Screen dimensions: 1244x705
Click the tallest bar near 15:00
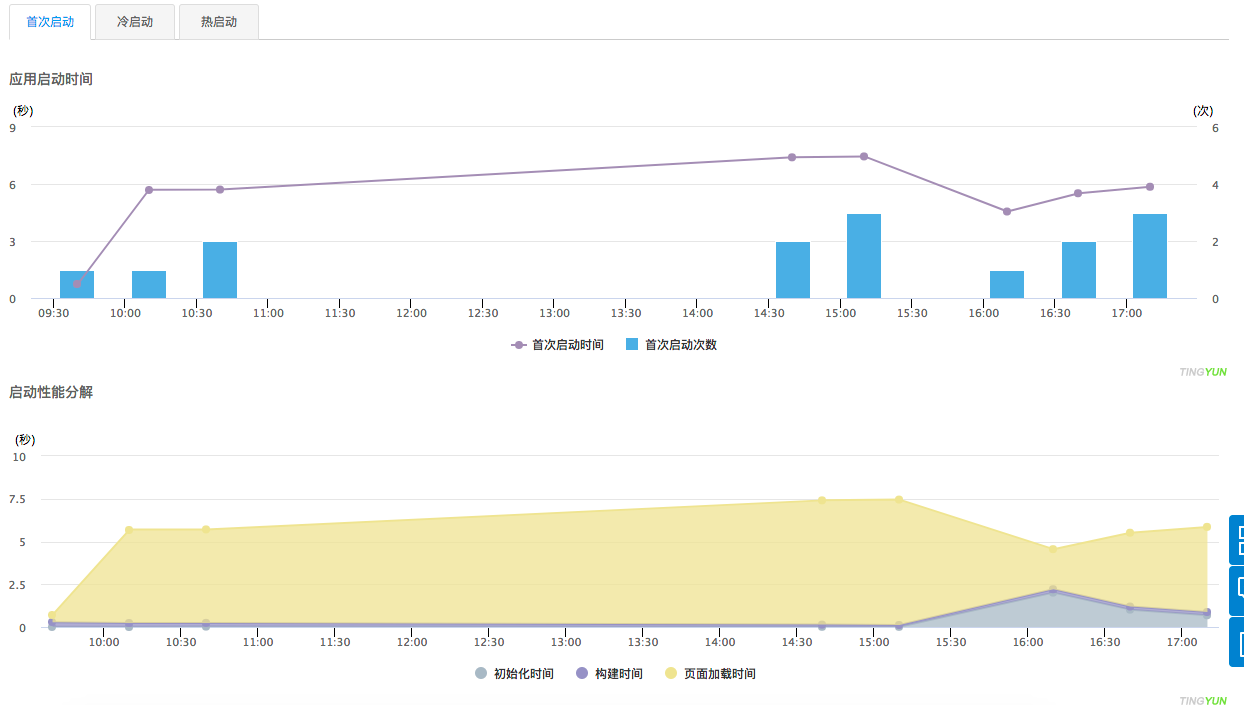864,256
